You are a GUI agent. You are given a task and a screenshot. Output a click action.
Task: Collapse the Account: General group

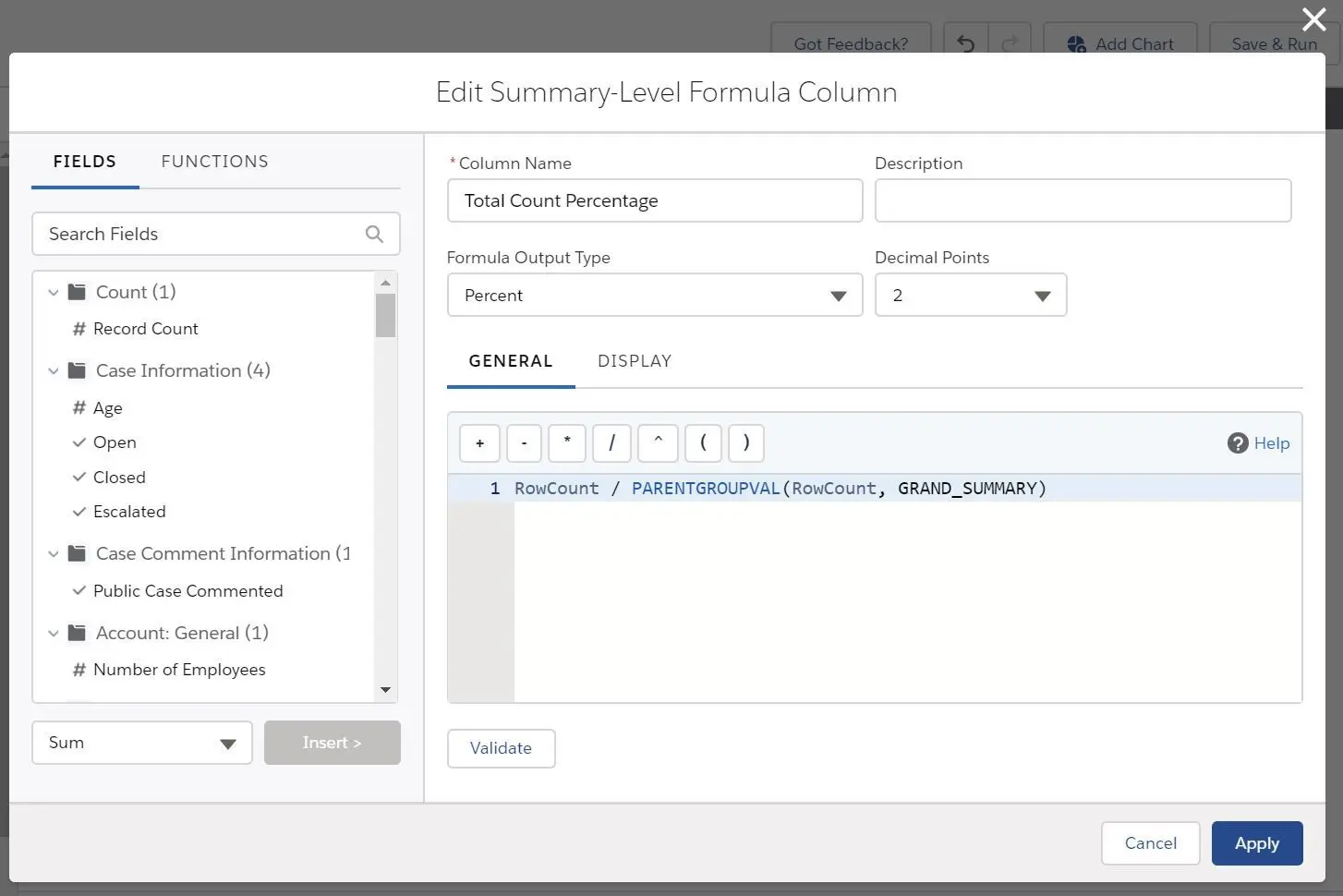(54, 634)
